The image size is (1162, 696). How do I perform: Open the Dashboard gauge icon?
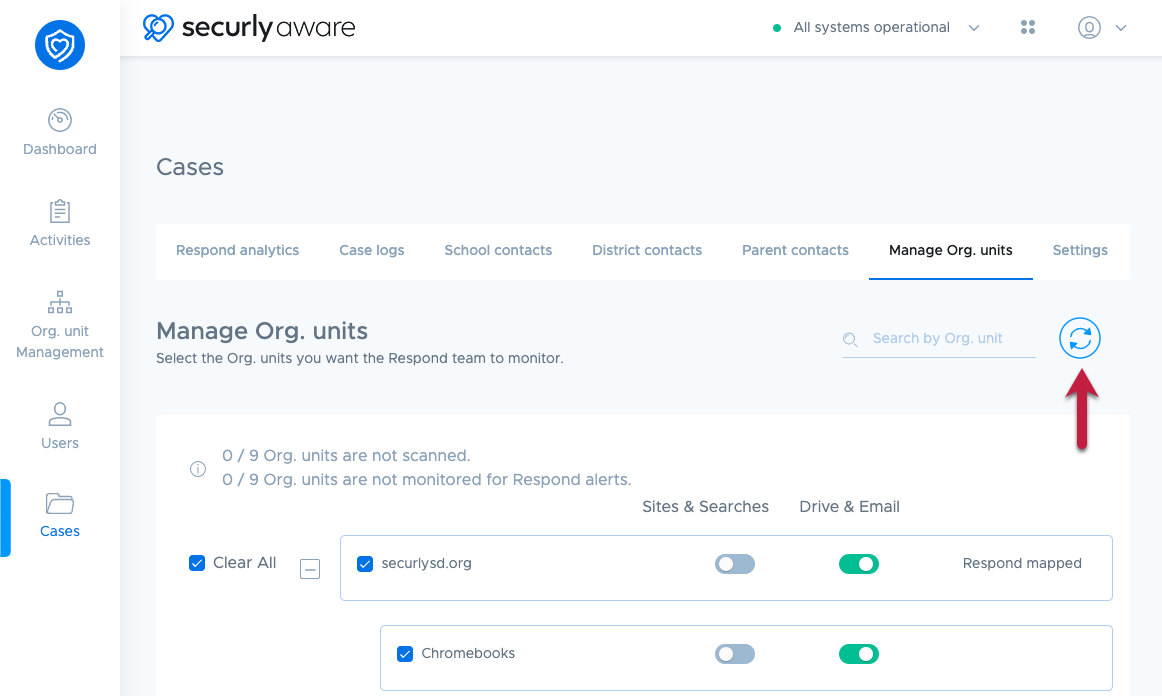[x=60, y=119]
